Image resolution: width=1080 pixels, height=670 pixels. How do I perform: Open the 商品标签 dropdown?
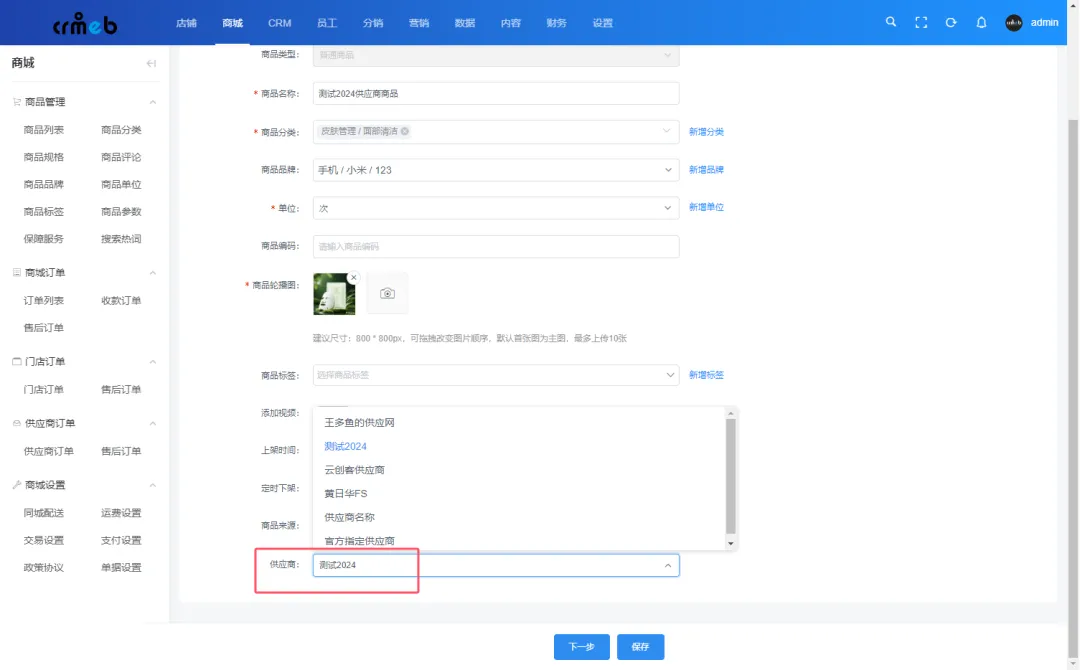click(496, 375)
